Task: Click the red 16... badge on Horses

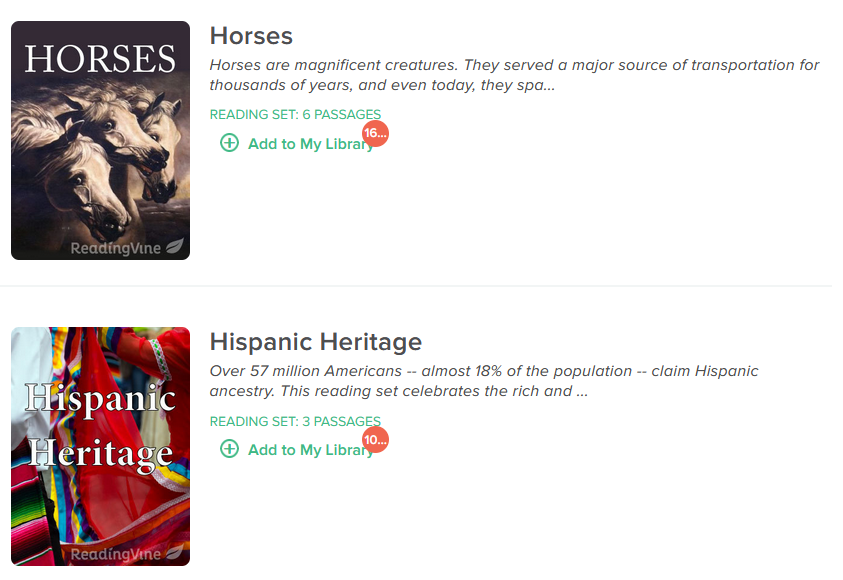Action: pos(375,133)
